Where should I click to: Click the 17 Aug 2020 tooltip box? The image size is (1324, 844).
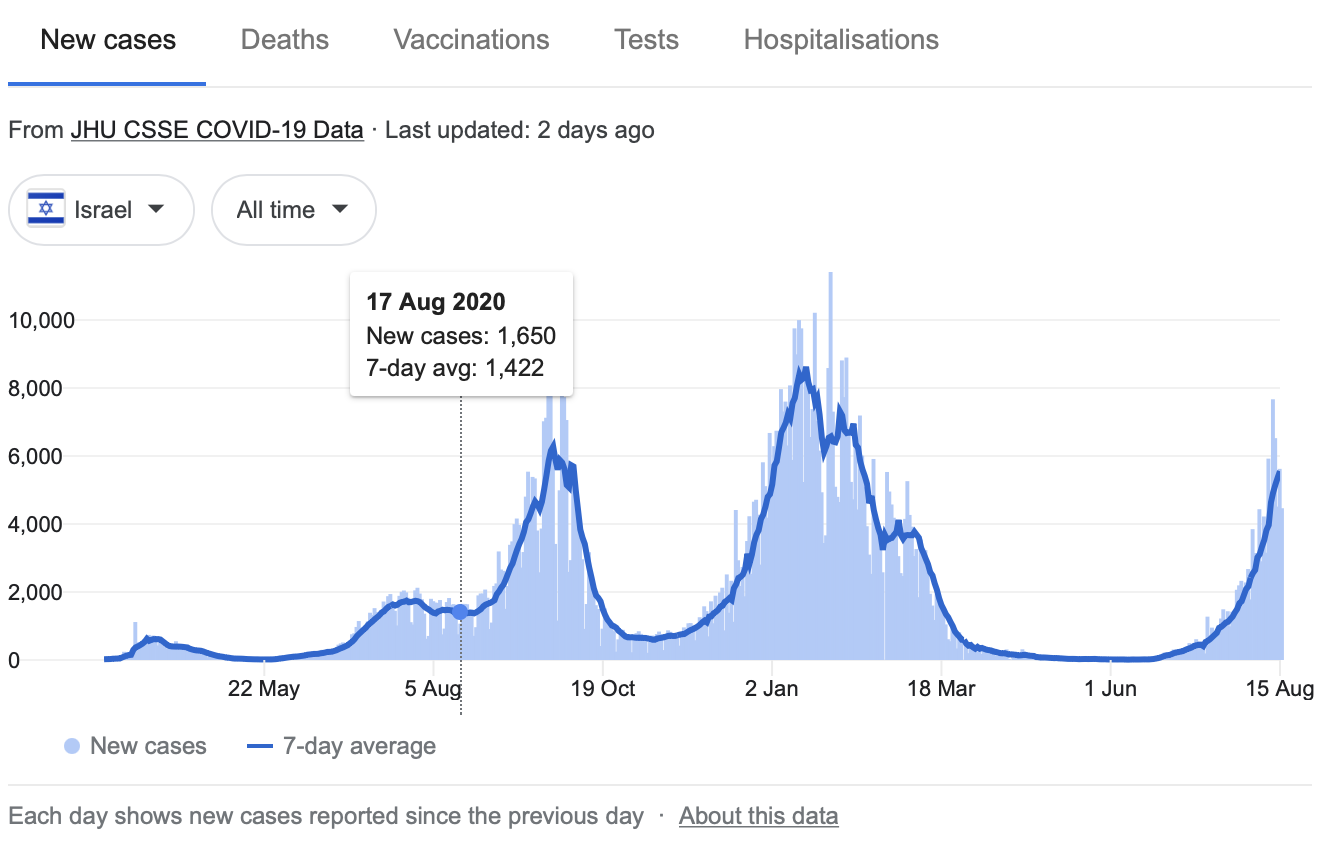(461, 334)
